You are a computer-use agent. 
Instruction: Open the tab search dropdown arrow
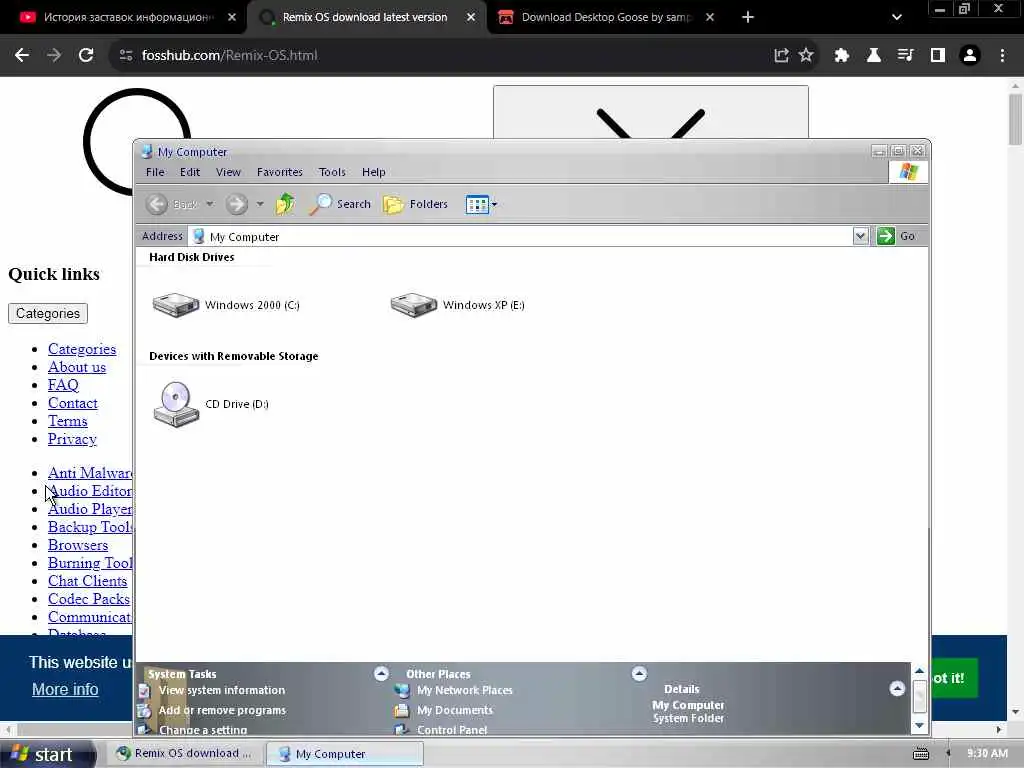pyautogui.click(x=897, y=17)
